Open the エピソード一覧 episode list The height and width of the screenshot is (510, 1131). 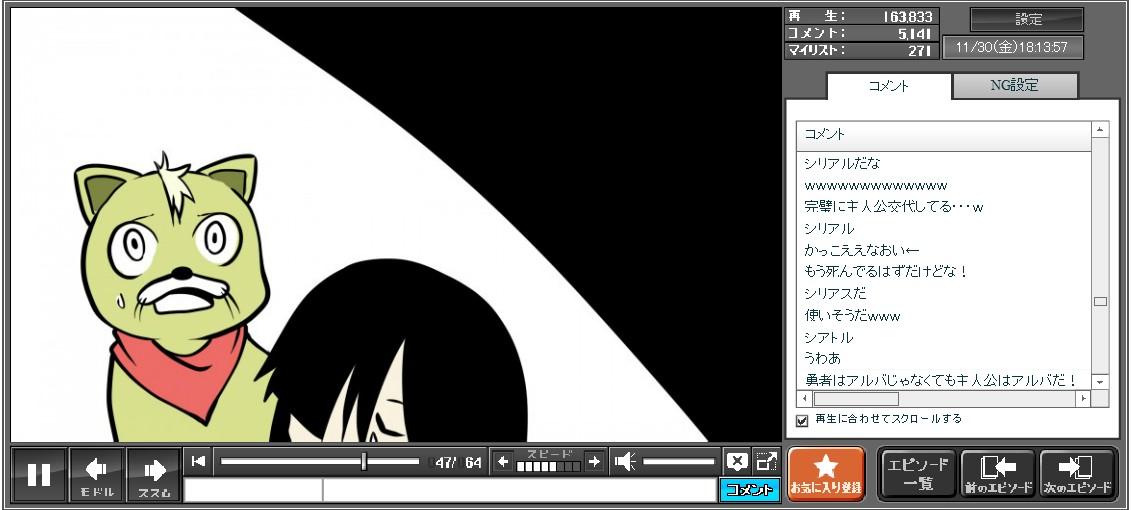pyautogui.click(x=918, y=473)
